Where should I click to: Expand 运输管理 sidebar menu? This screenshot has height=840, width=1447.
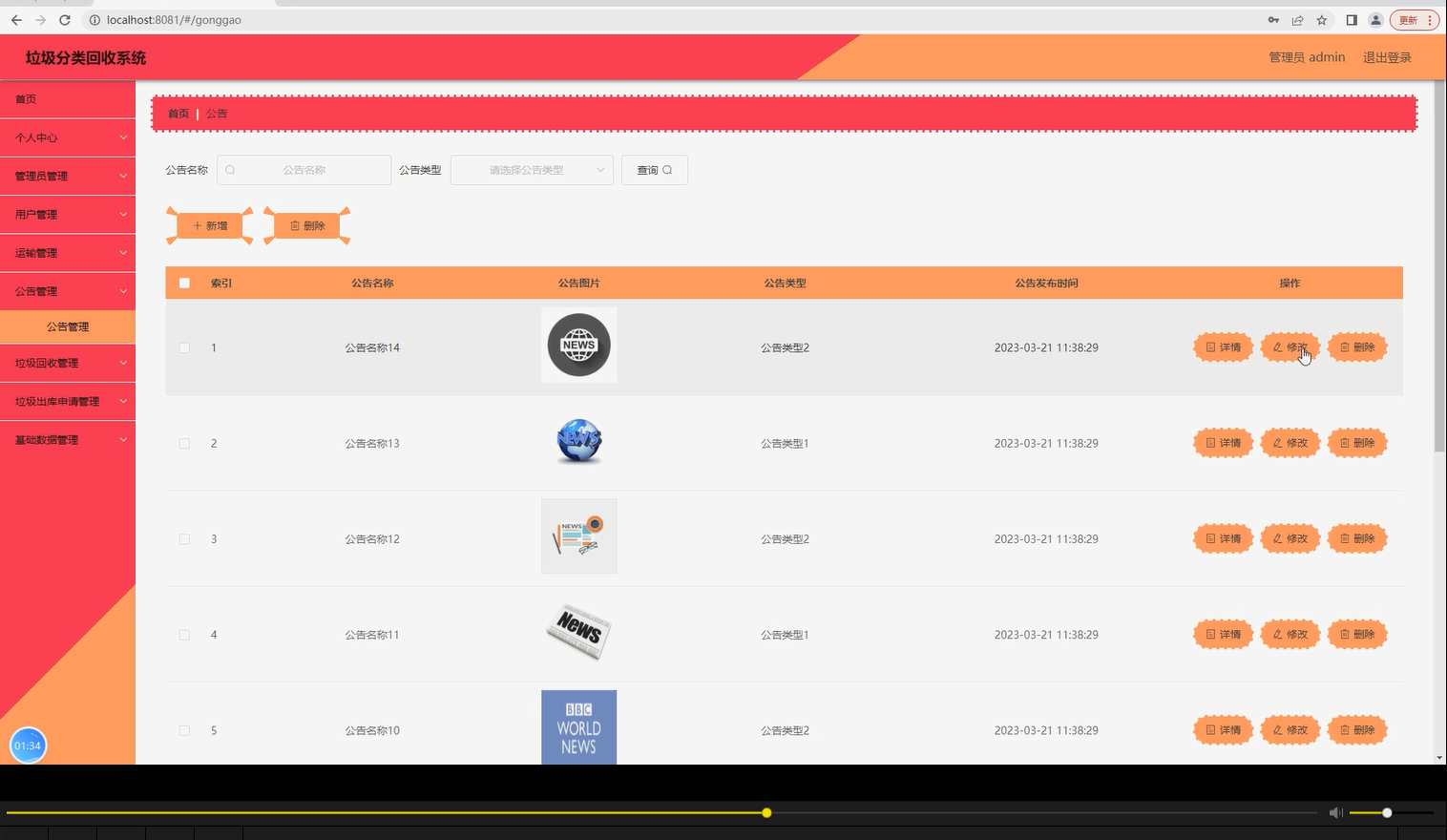(x=68, y=253)
